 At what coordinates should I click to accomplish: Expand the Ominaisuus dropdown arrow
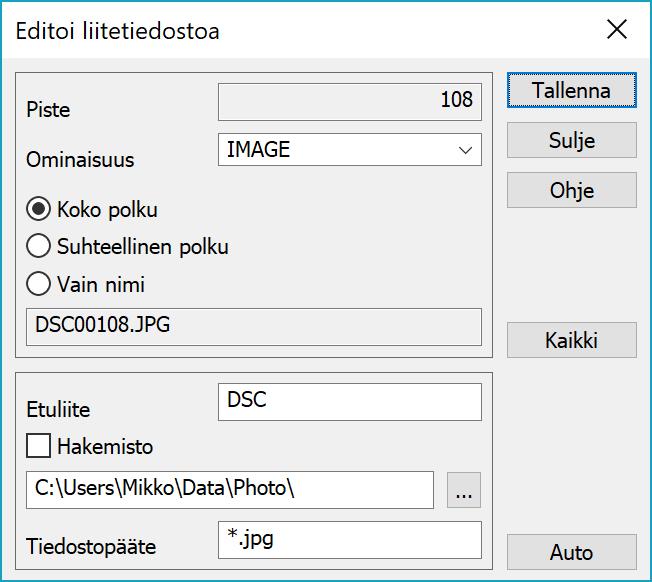465,150
